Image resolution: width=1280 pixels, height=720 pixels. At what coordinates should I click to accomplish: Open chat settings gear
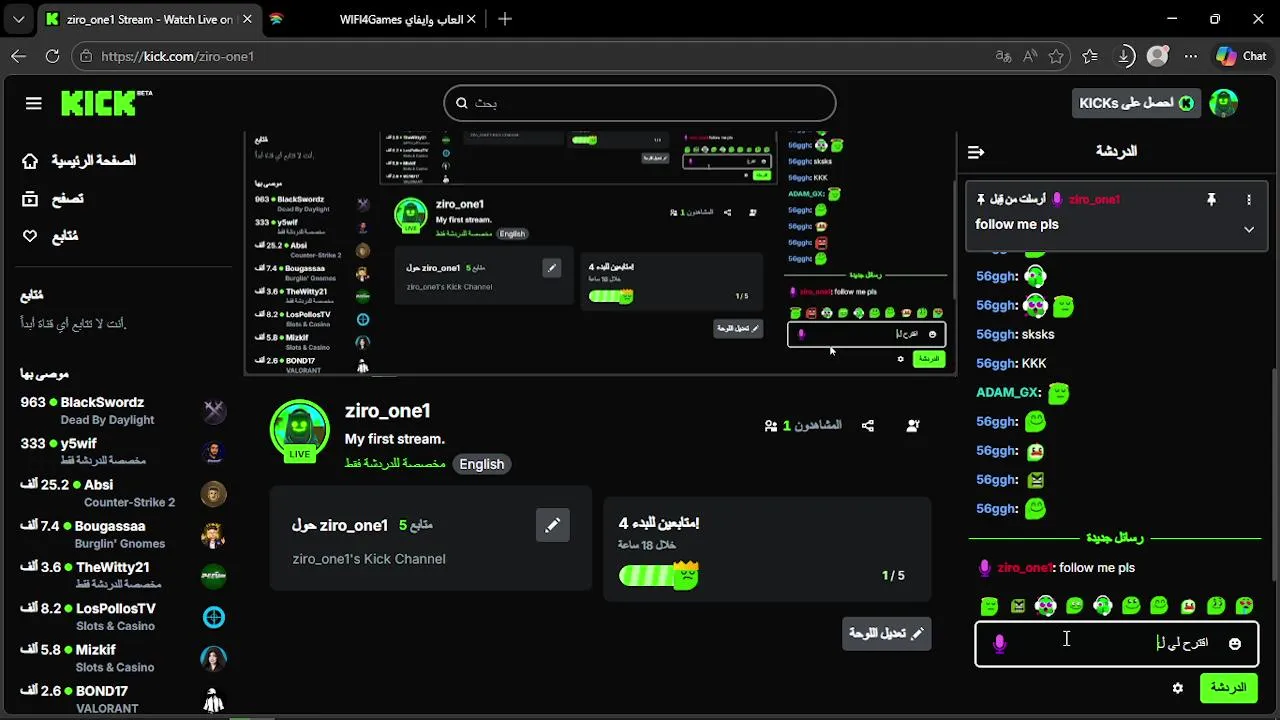pos(1178,689)
